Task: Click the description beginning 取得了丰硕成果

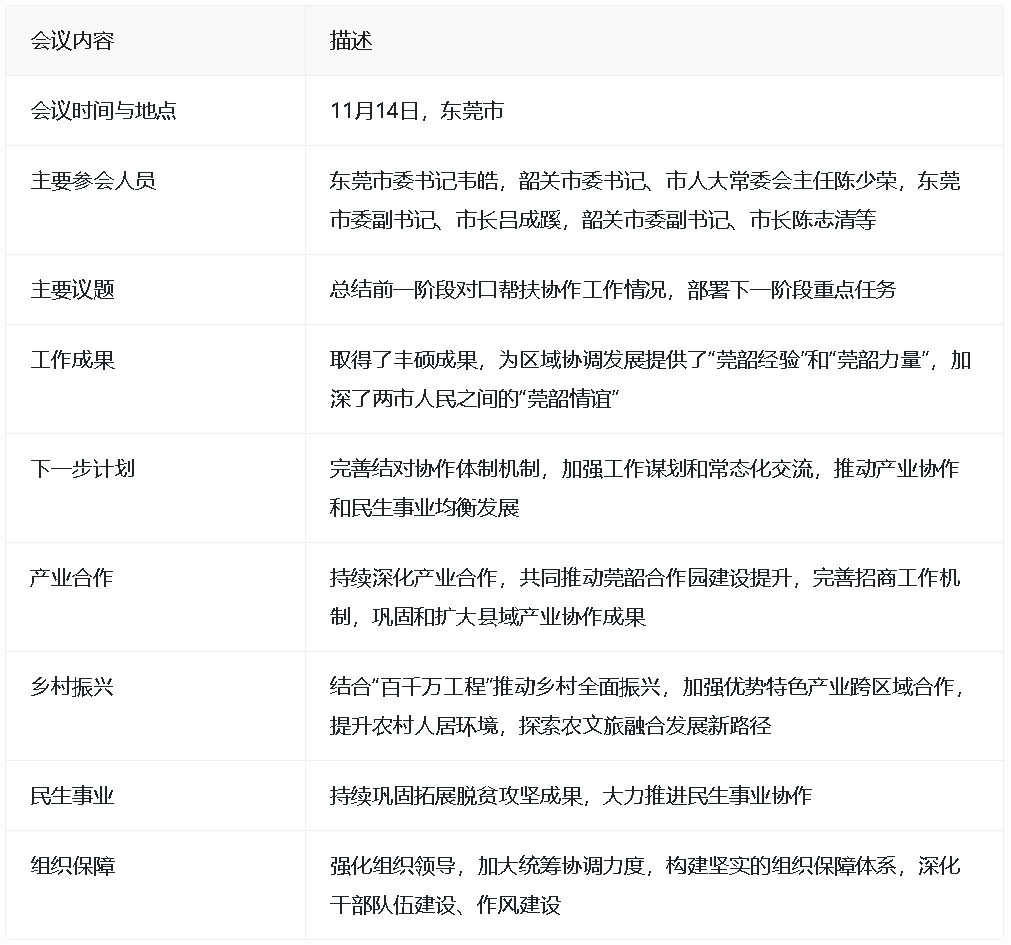Action: [649, 379]
